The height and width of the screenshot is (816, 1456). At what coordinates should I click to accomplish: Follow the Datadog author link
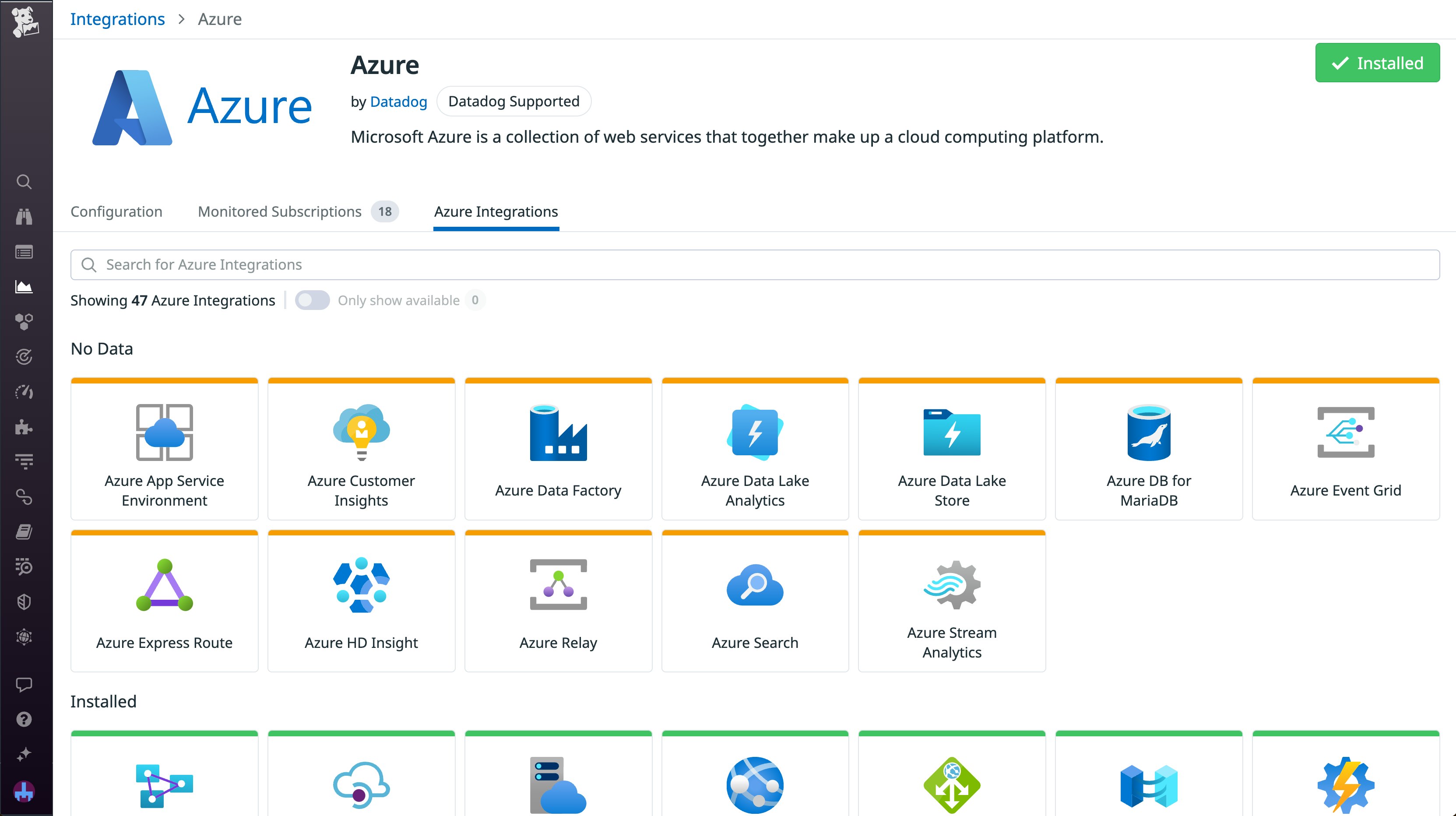coord(398,102)
